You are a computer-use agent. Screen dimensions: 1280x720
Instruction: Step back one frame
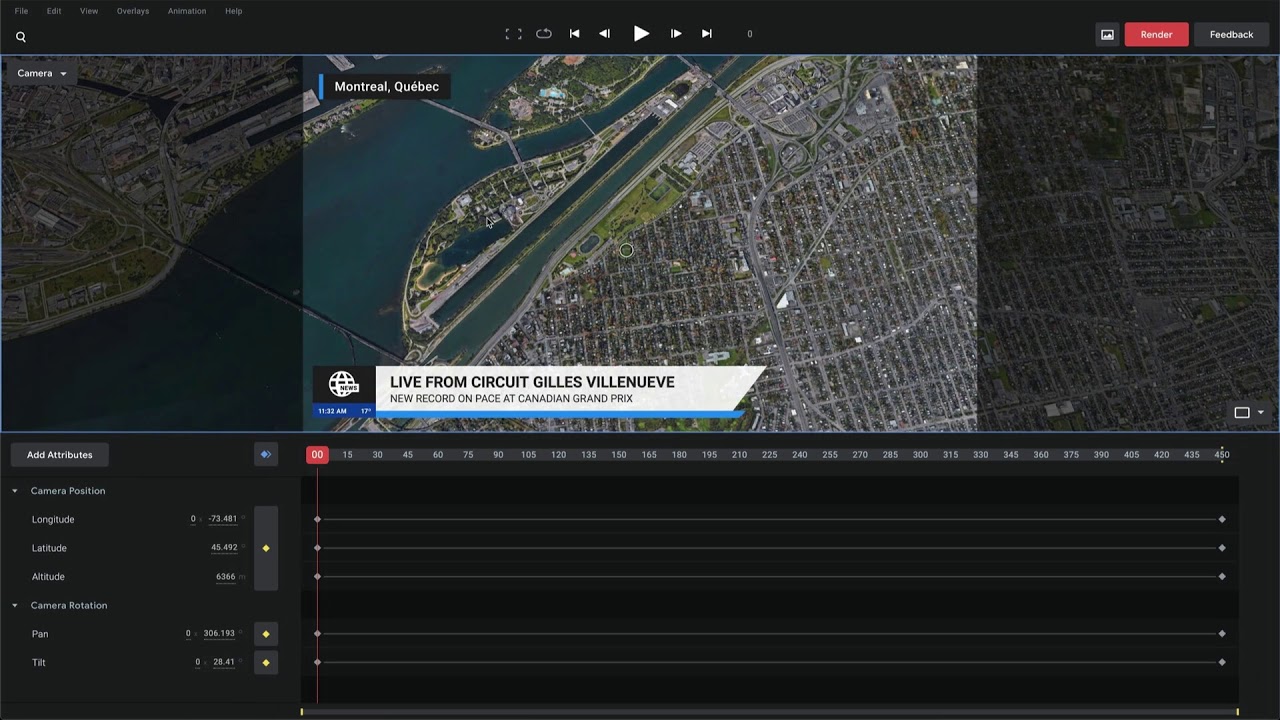(604, 33)
